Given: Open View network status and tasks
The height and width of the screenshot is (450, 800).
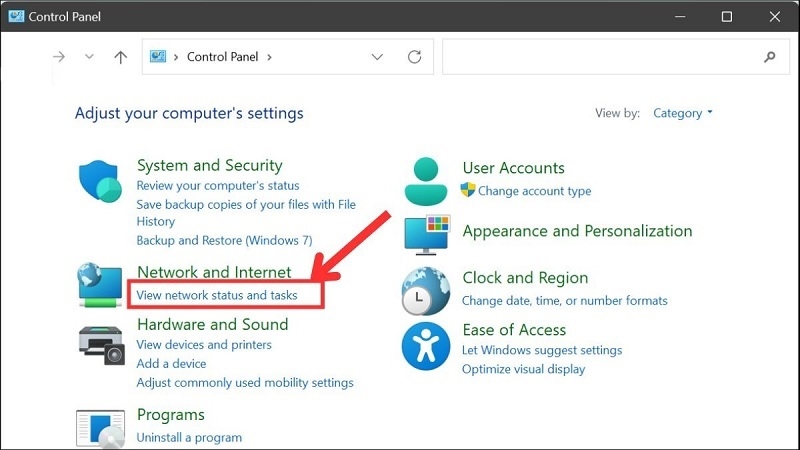Looking at the screenshot, I should click(x=217, y=295).
